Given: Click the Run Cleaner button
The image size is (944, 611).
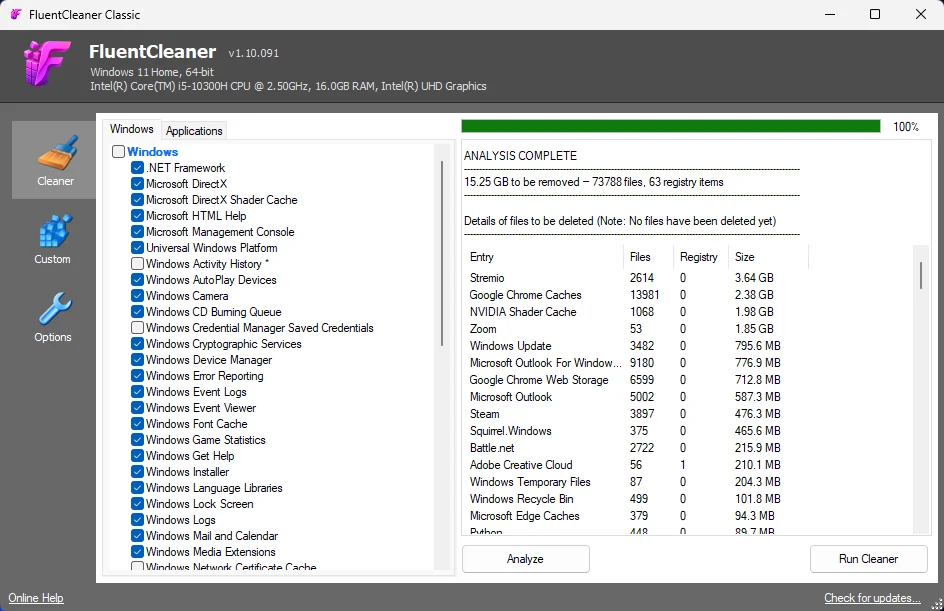Looking at the screenshot, I should [868, 559].
